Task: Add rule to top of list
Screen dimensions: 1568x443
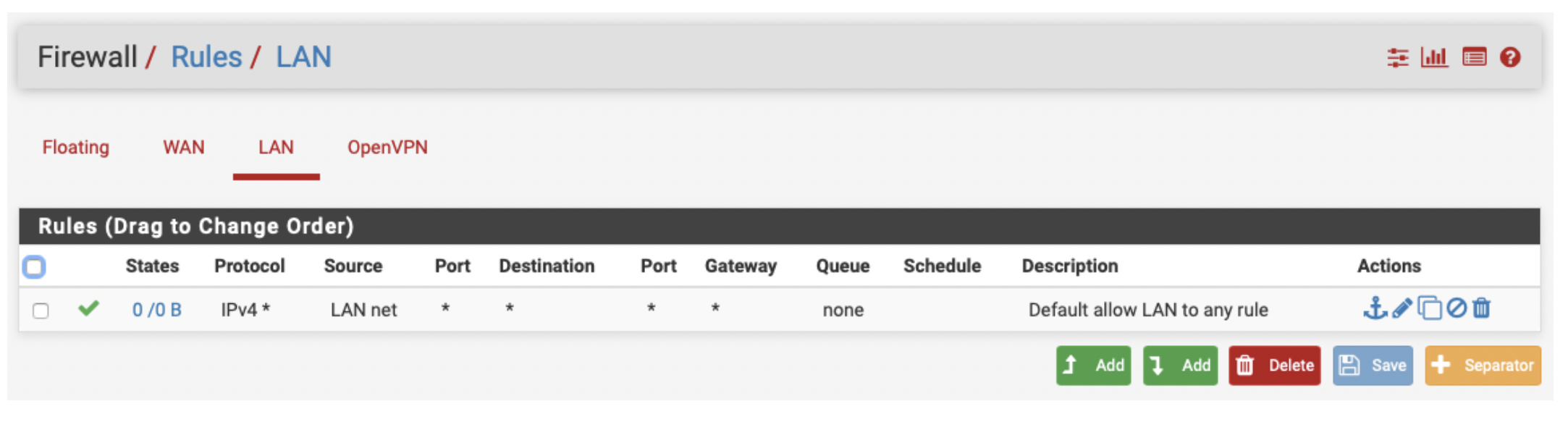Action: pyautogui.click(x=1093, y=366)
